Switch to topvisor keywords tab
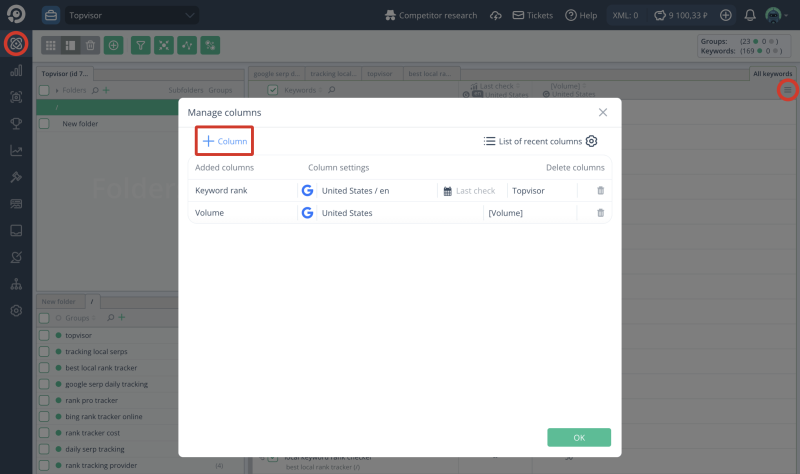The width and height of the screenshot is (800, 474). click(382, 73)
